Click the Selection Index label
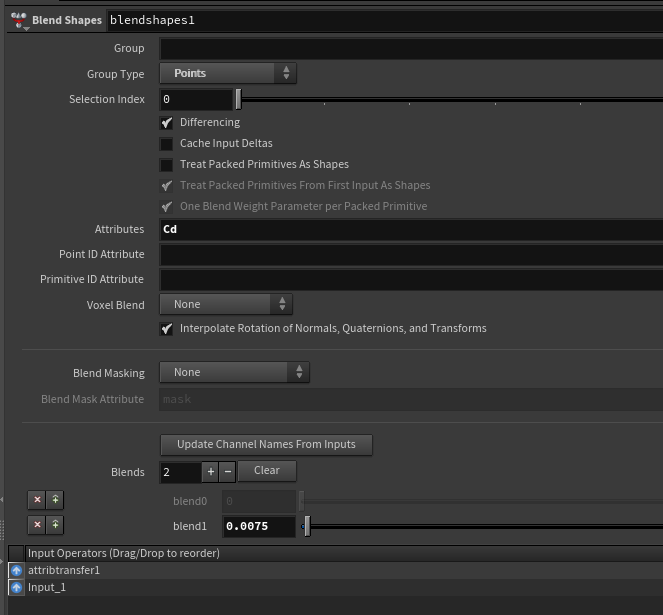Viewport: 663px width, 615px height. (x=107, y=99)
